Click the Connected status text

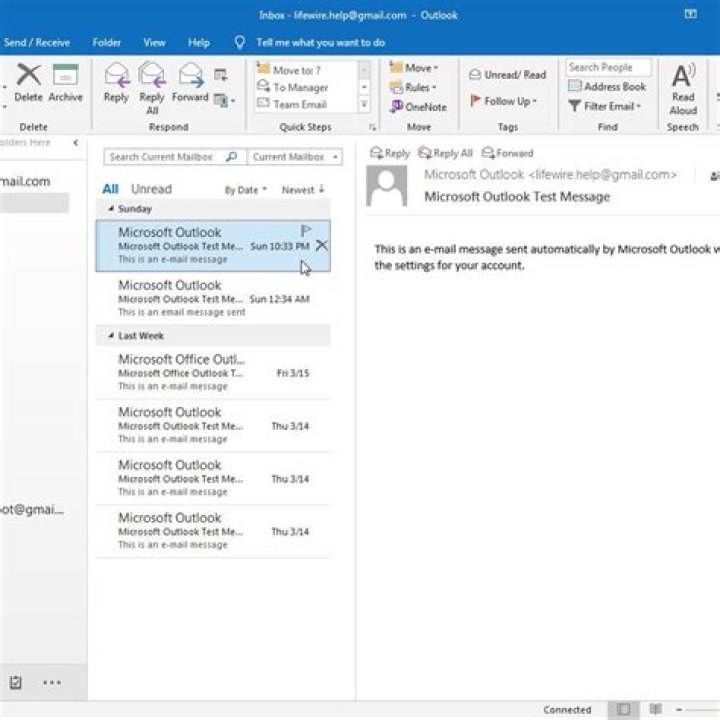[567, 709]
